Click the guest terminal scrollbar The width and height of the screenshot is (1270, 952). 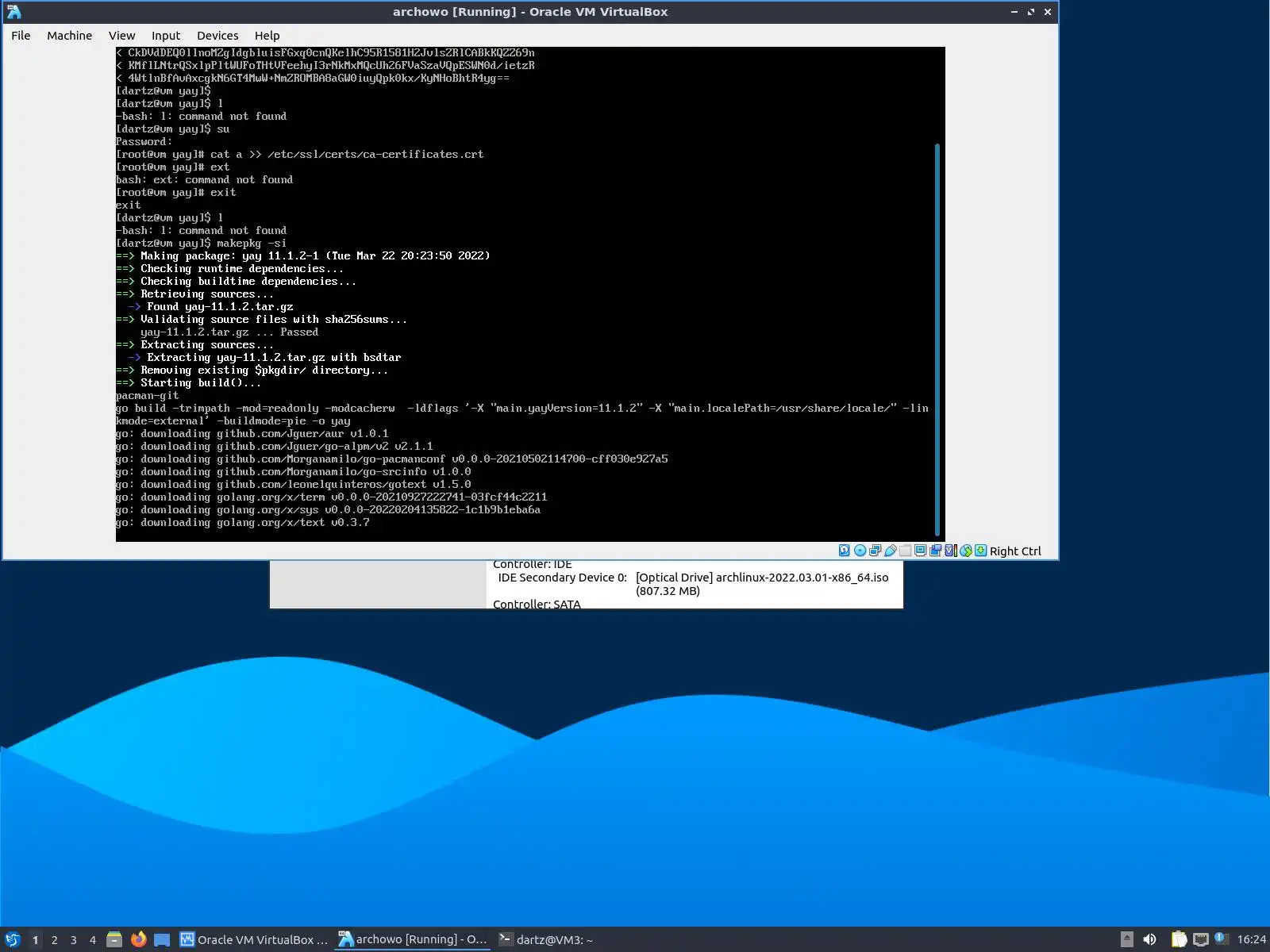coord(937,340)
